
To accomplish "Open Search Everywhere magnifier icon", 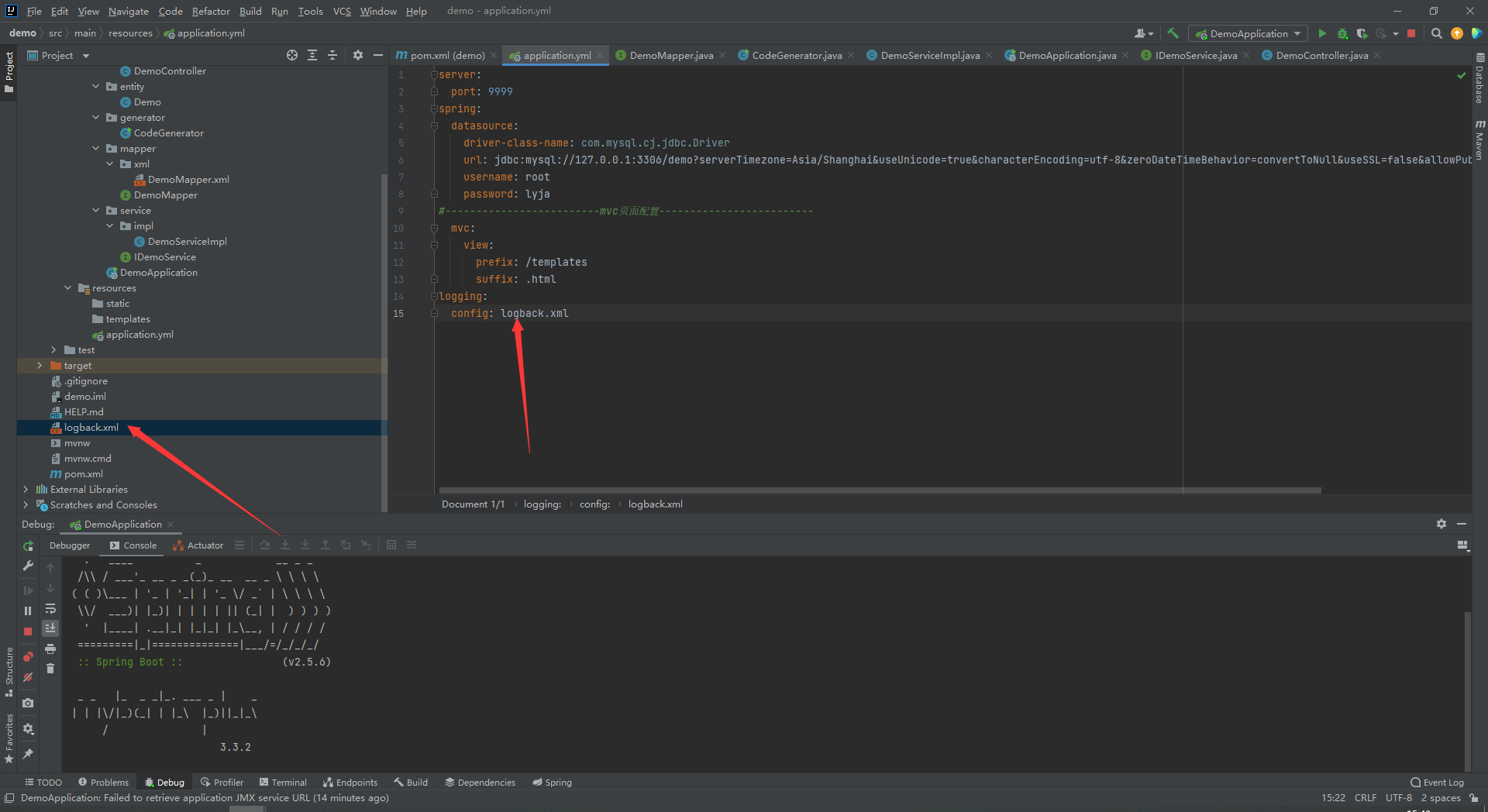I will pos(1436,33).
